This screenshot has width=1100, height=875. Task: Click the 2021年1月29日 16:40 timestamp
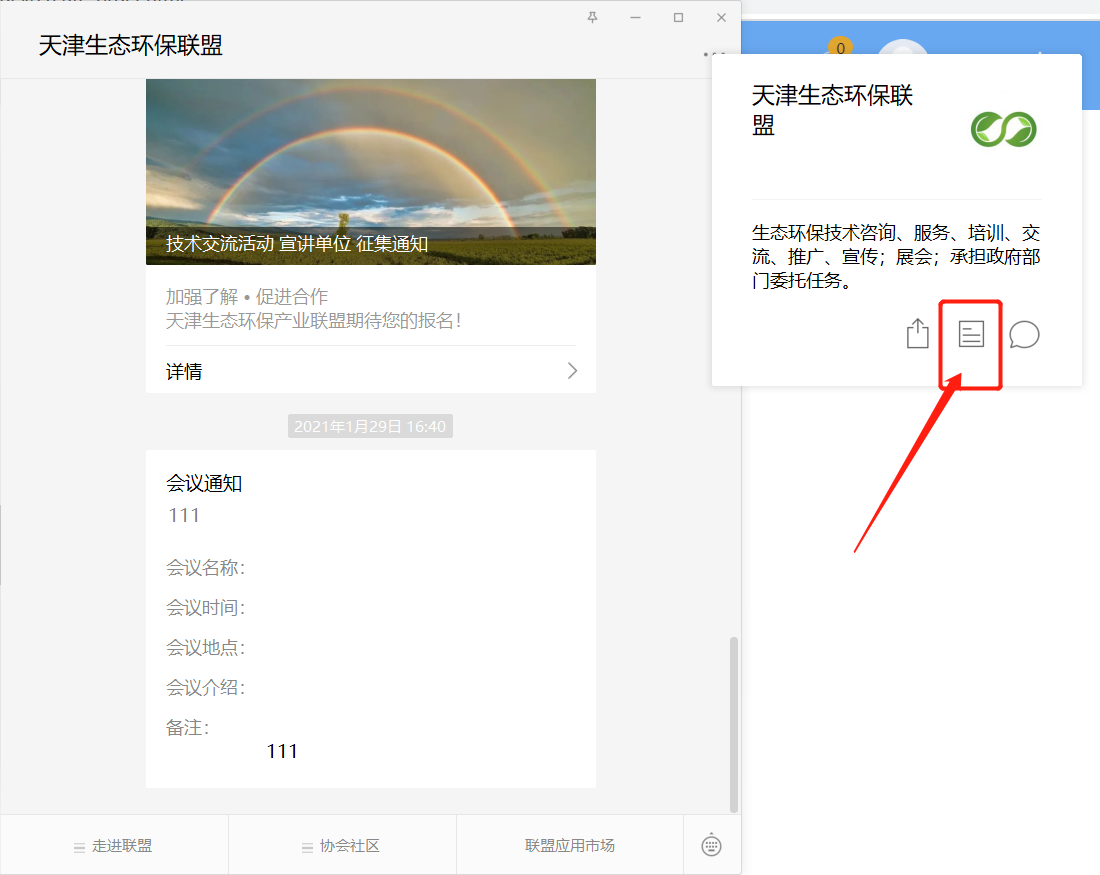(370, 426)
